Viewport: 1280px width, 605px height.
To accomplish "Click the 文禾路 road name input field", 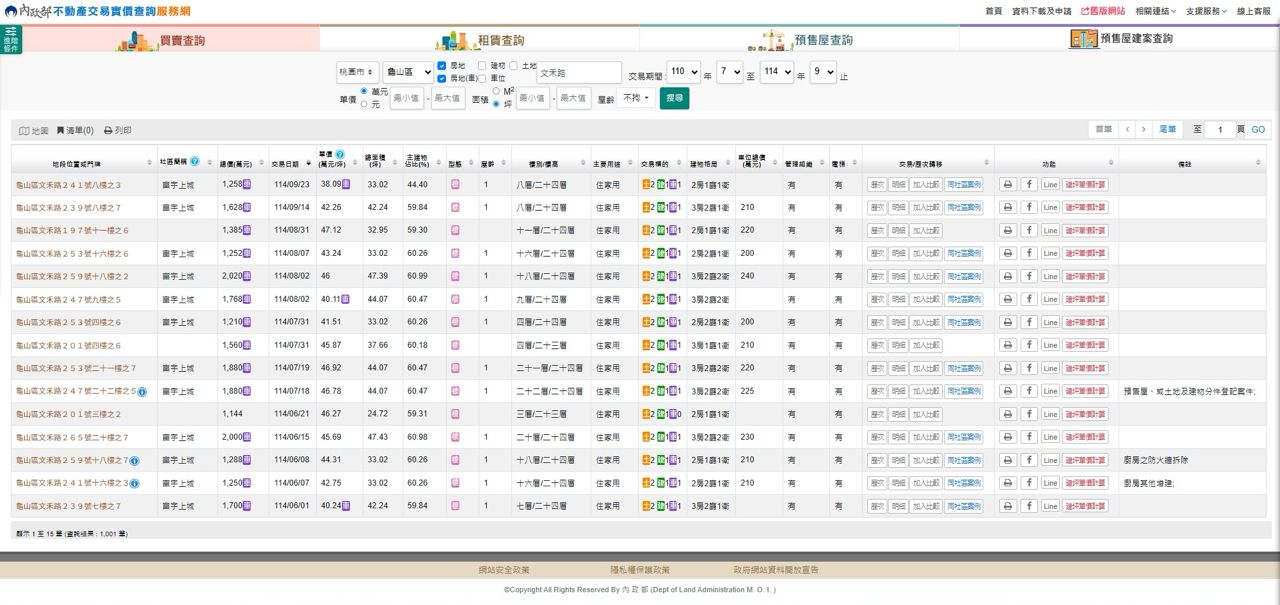I will tap(578, 73).
